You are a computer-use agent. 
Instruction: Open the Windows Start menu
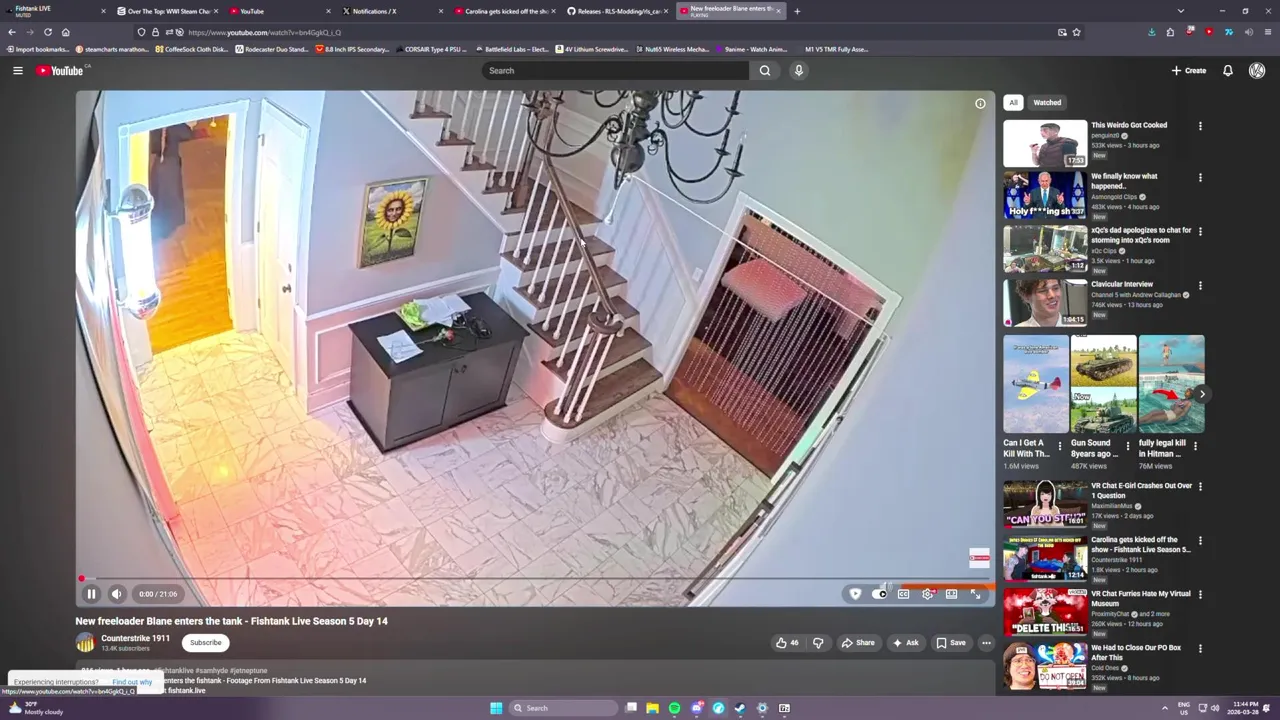point(496,708)
